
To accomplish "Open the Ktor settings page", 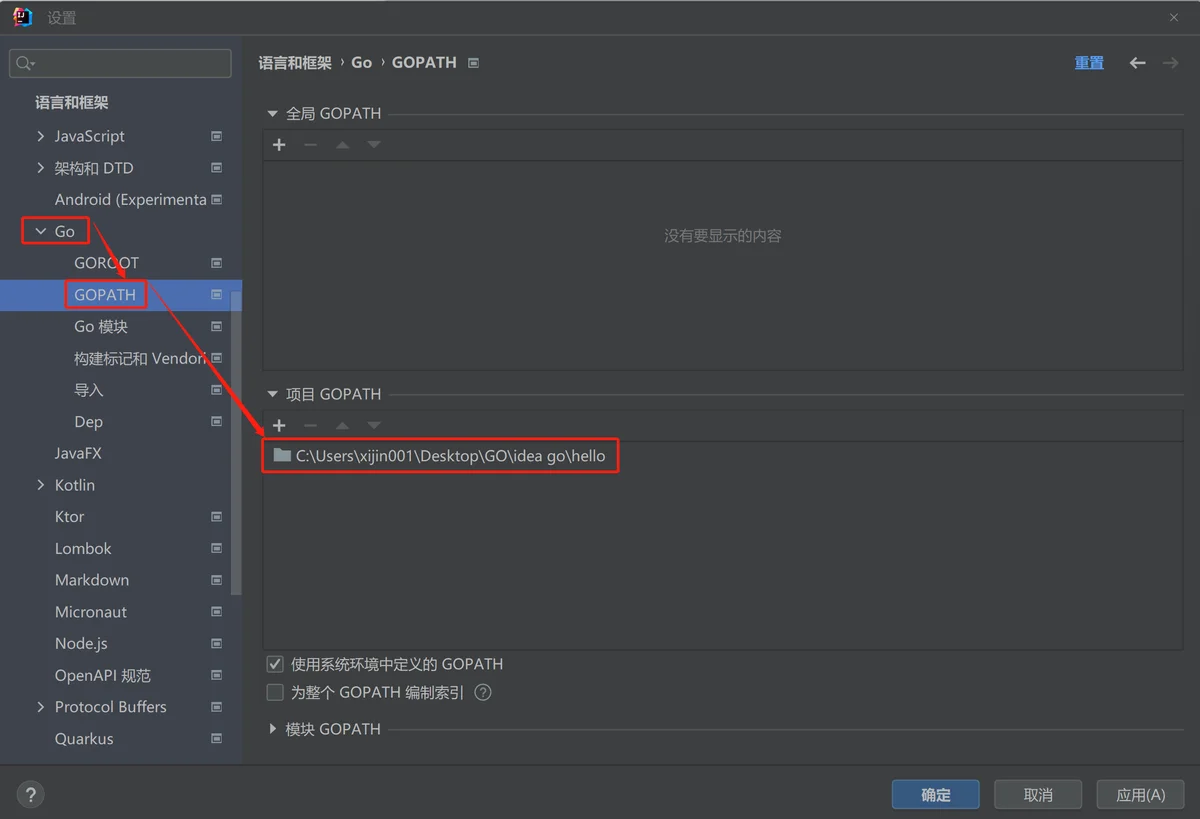I will (70, 517).
